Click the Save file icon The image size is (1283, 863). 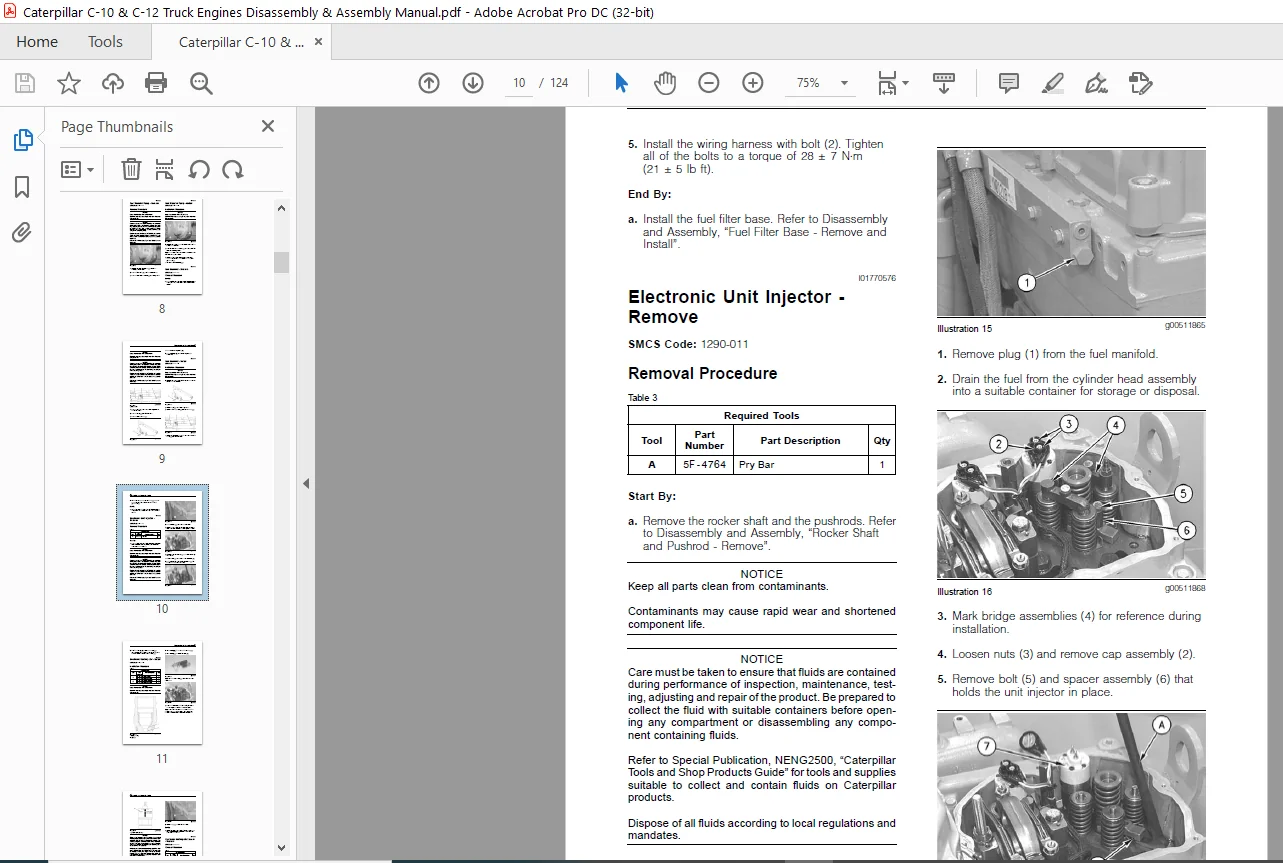[x=24, y=83]
